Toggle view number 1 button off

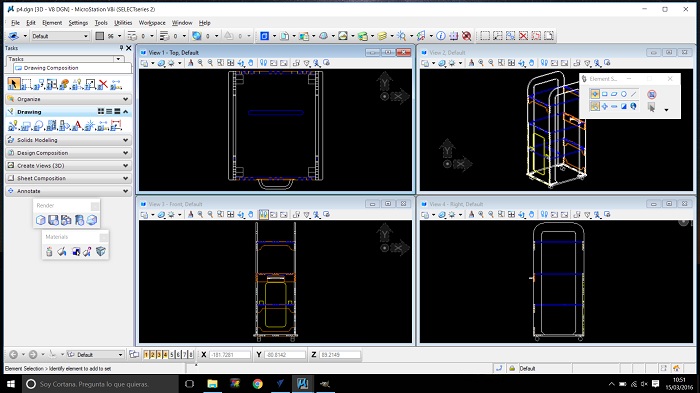coord(146,355)
